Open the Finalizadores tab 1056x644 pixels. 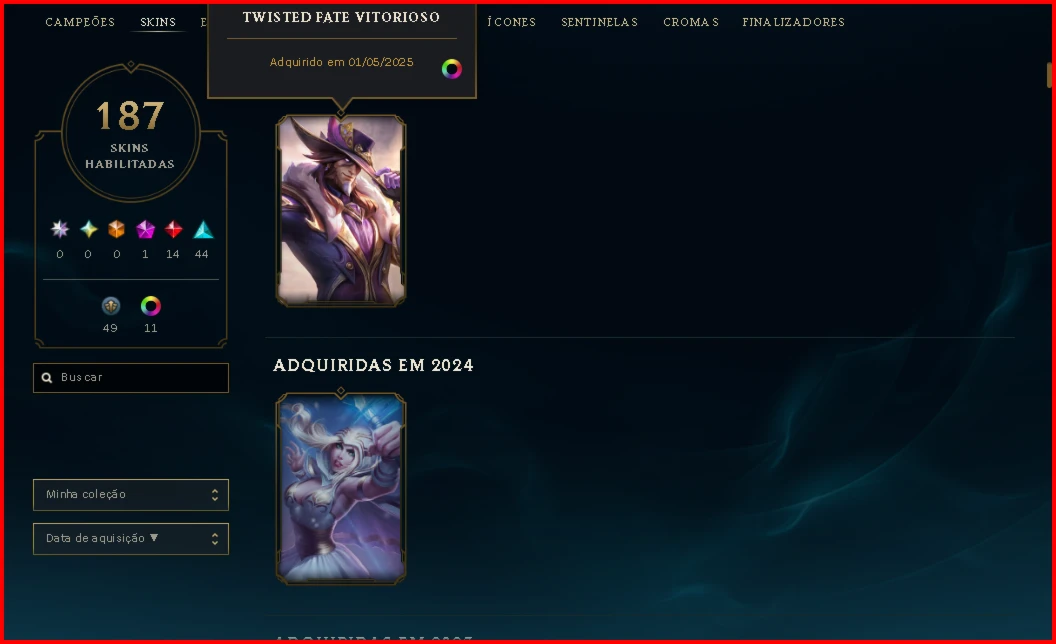(793, 22)
